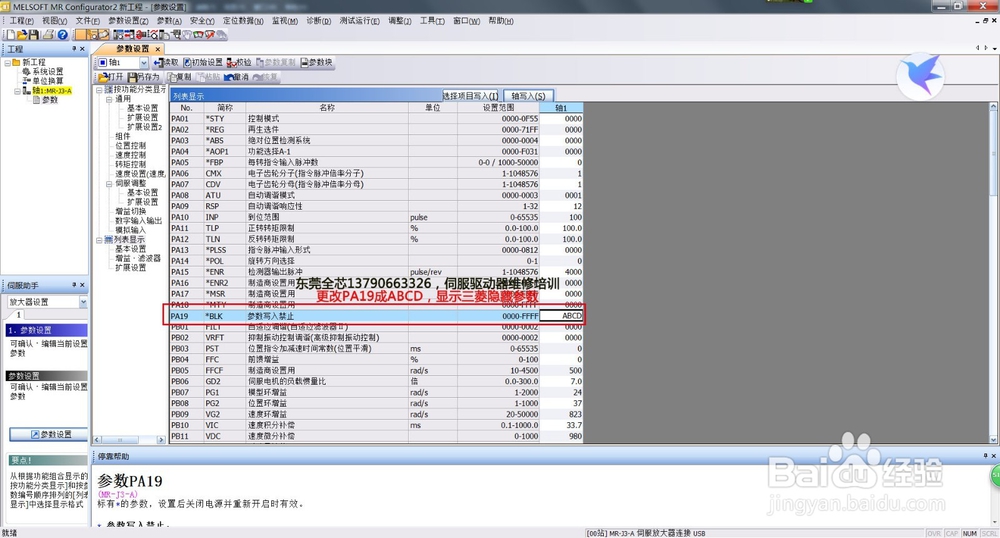The width and height of the screenshot is (1000, 538).
Task: Select 1. 参数设置 step in servo assistant
Action: pos(47,330)
